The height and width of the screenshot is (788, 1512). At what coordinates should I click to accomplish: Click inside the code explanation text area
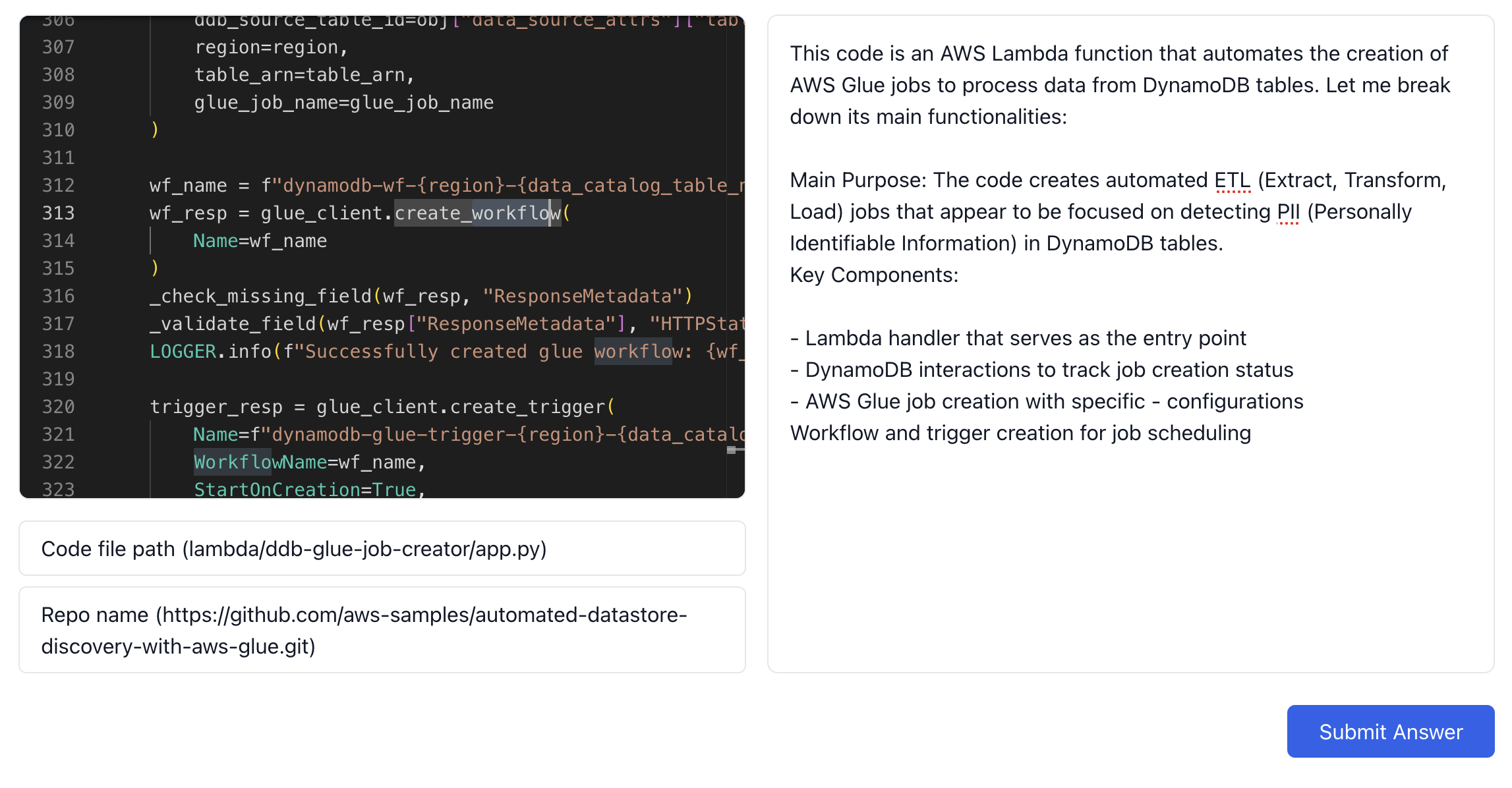[1130, 560]
